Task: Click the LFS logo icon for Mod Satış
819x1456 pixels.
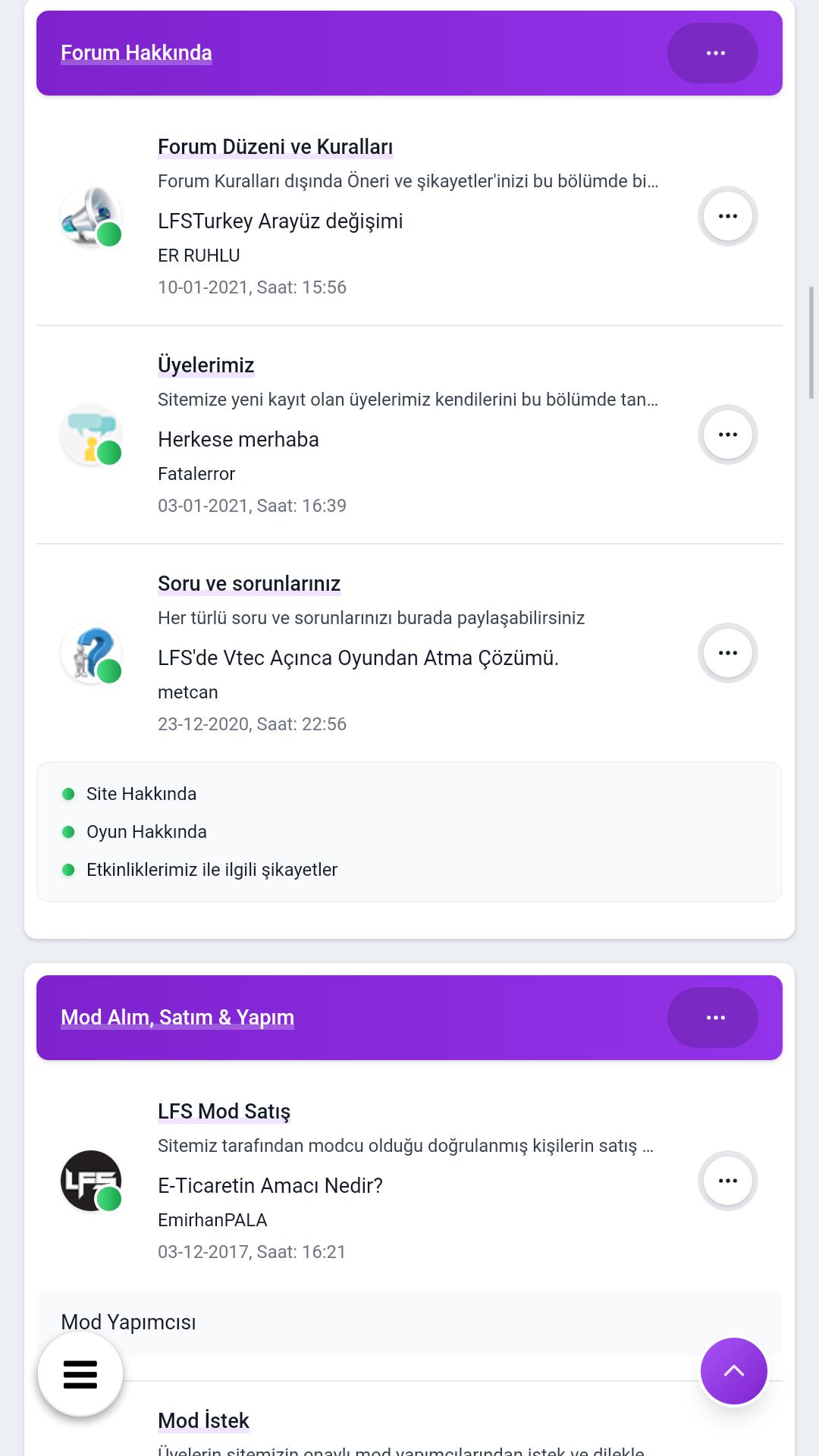Action: point(91,1181)
